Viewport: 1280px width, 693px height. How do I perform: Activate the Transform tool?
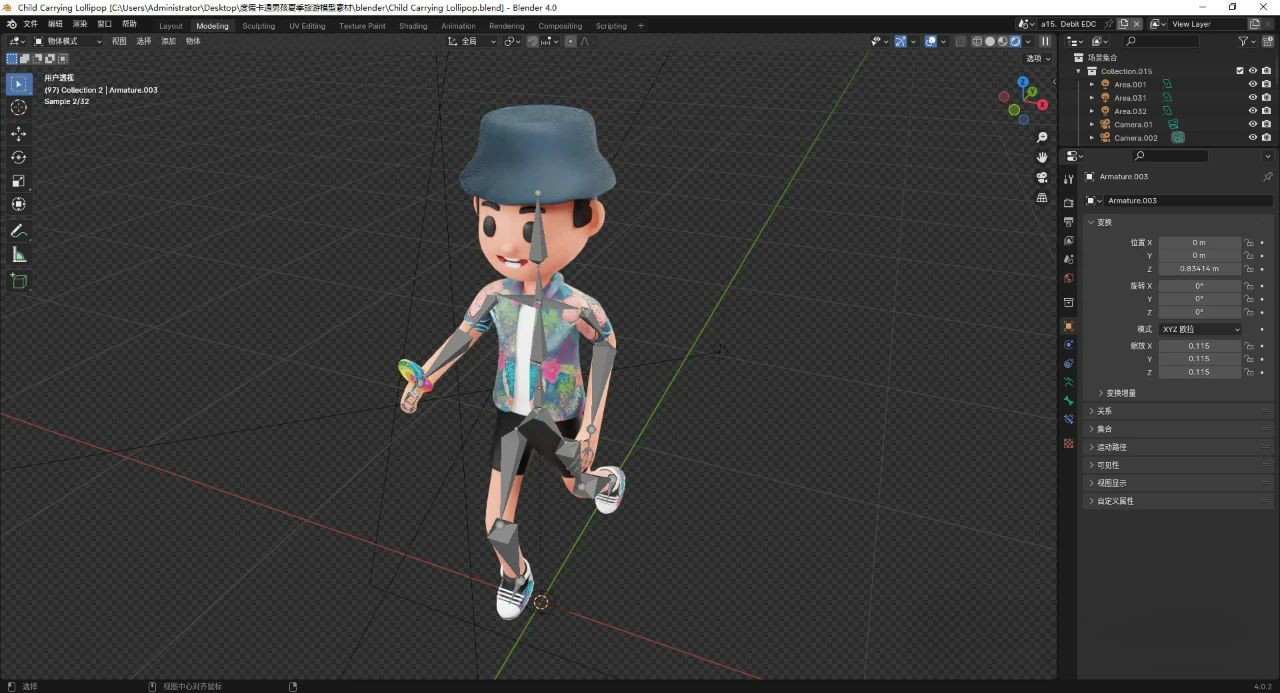pos(18,204)
